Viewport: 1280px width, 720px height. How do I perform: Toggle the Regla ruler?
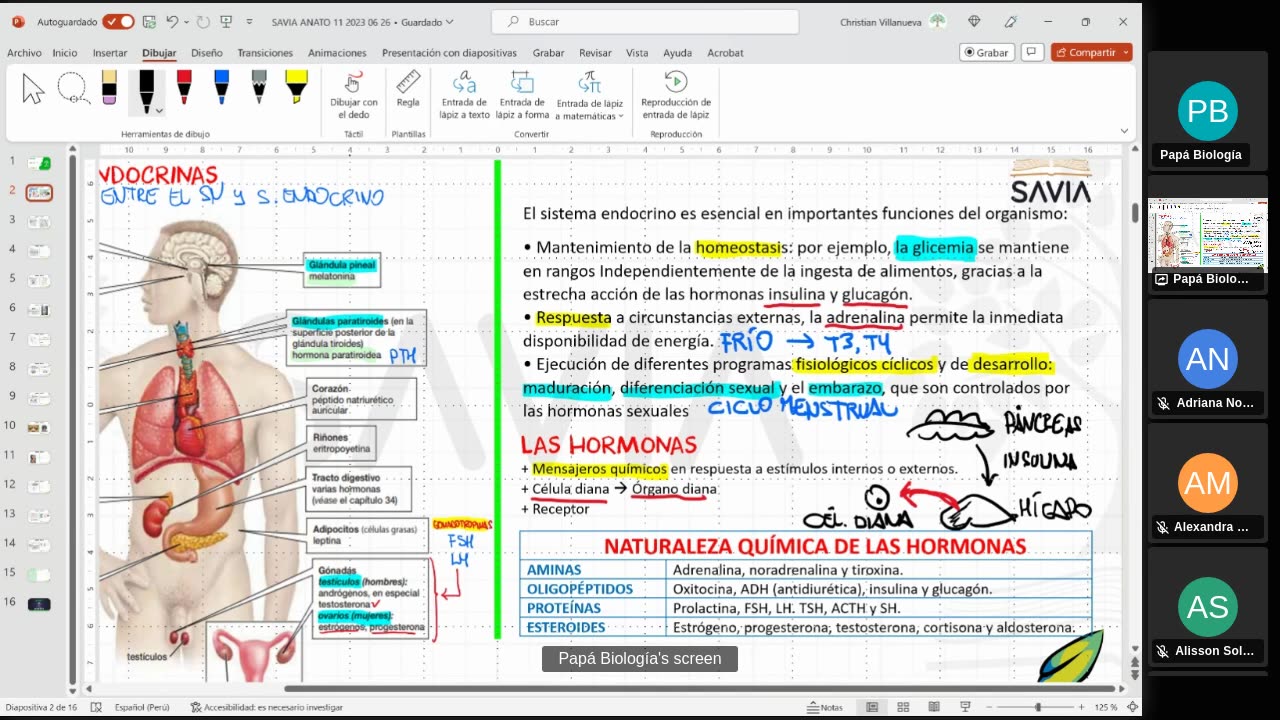(x=408, y=90)
